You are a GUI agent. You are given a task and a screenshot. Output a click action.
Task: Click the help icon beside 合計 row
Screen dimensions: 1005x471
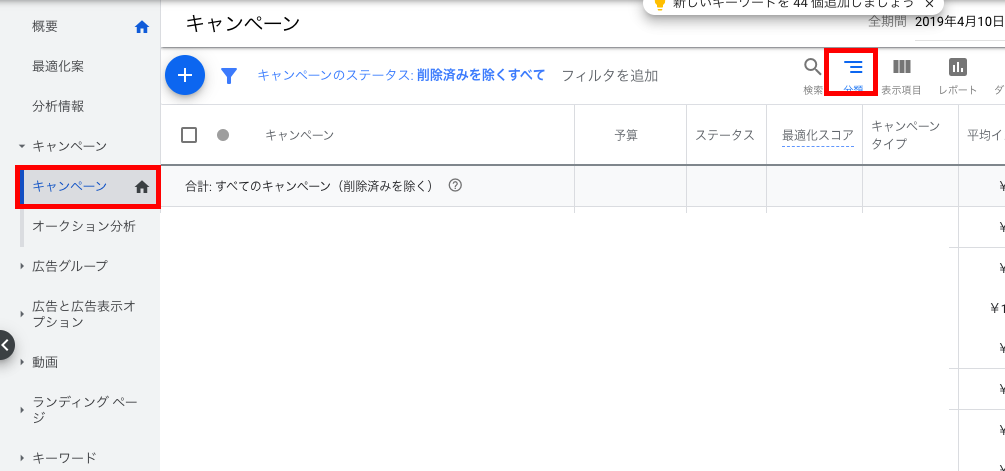click(x=455, y=185)
